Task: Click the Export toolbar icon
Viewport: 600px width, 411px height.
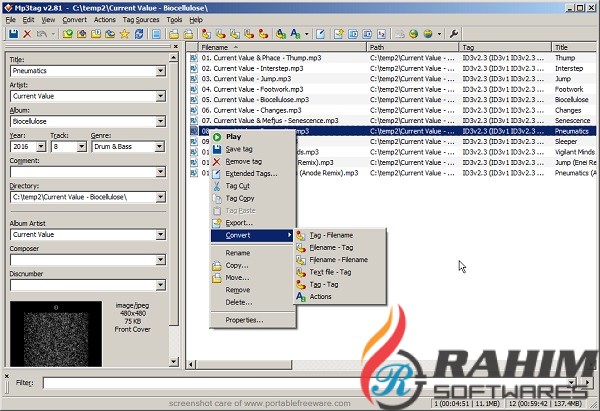Action: coord(338,34)
